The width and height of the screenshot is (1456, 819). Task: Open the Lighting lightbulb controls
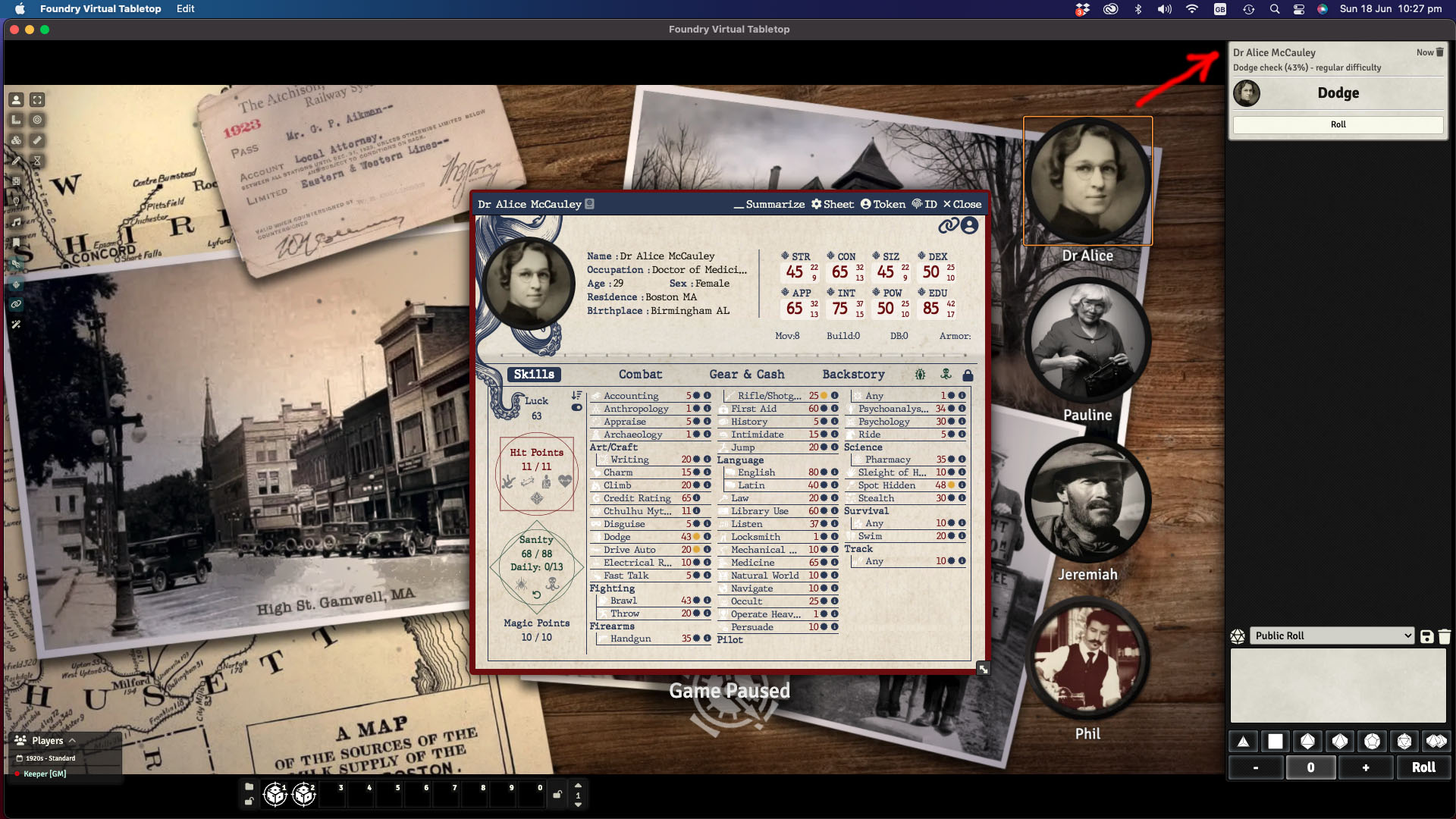15,202
